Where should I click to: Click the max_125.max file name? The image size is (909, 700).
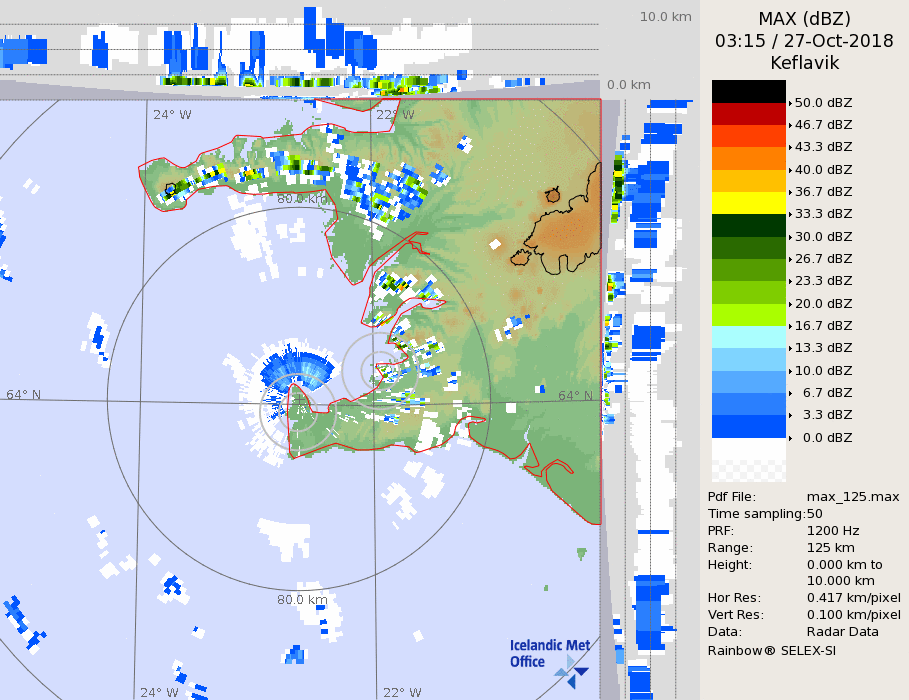point(853,497)
